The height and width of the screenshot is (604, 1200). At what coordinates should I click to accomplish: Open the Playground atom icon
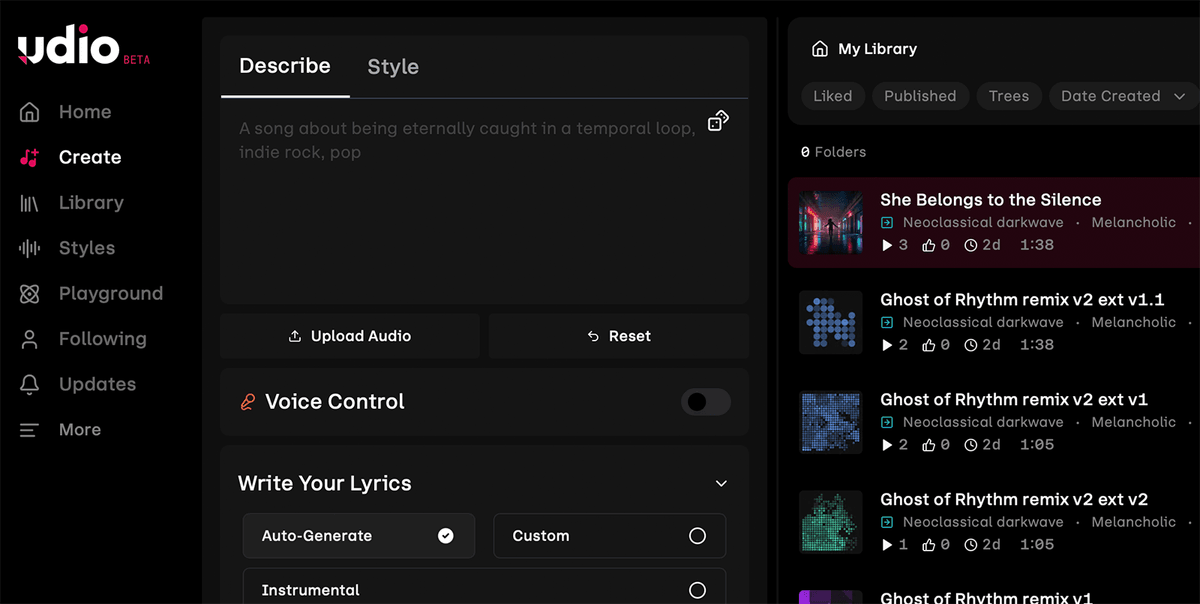pyautogui.click(x=30, y=294)
